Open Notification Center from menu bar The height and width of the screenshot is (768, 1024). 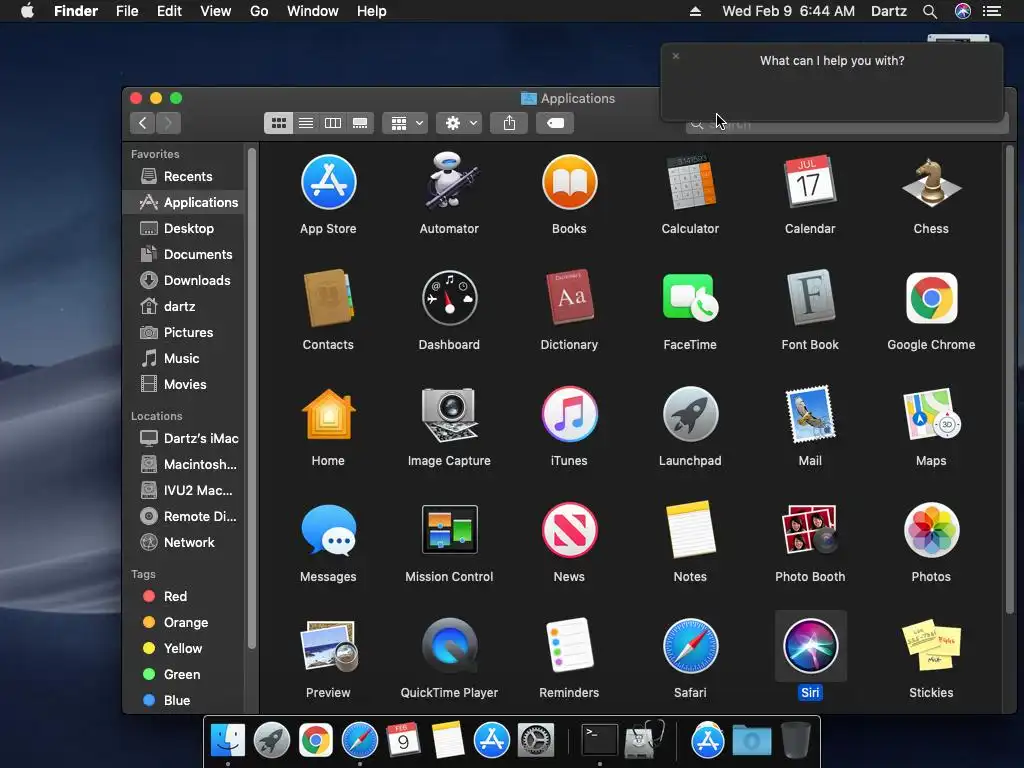coord(992,11)
